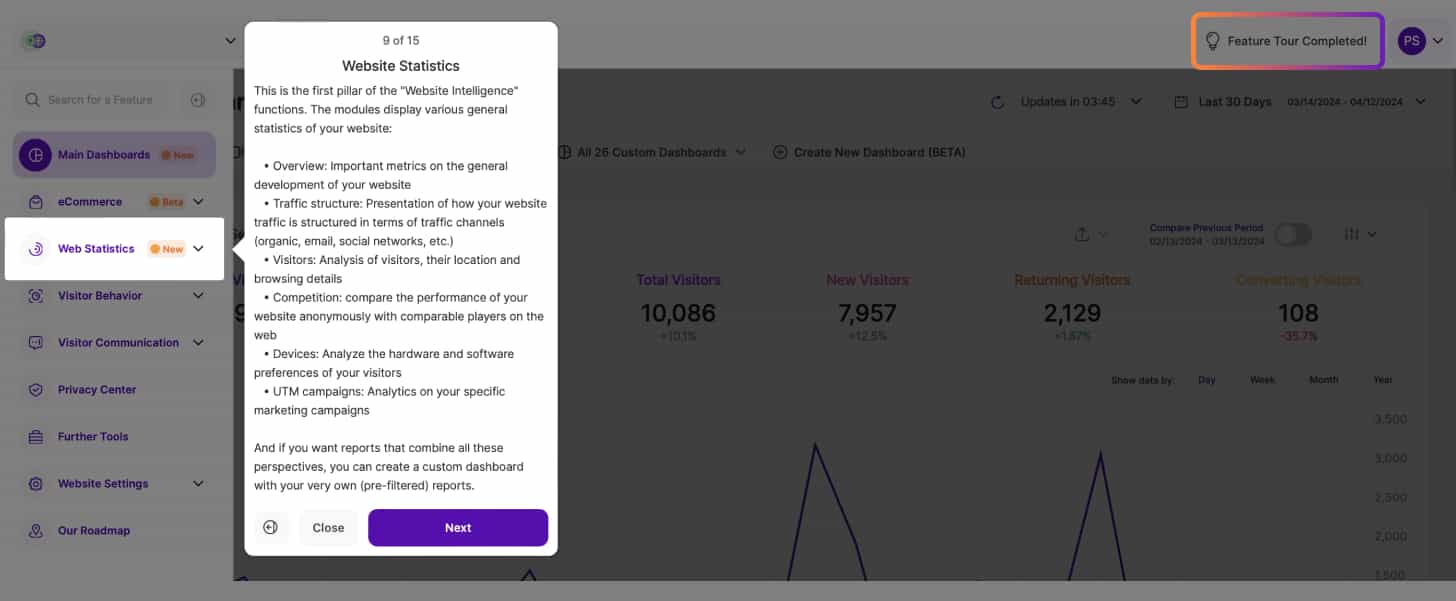Viewport: 1456px width, 601px height.
Task: Click the refresh icon beside Updates timer
Action: click(997, 102)
